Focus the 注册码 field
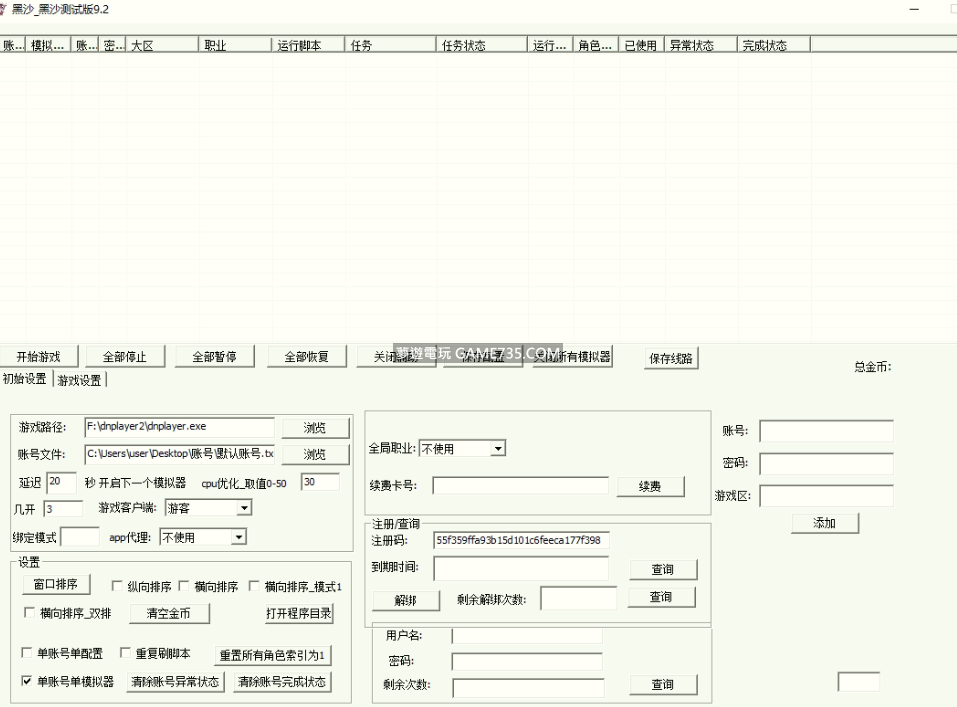Image resolution: width=957 pixels, height=707 pixels. [x=521, y=540]
